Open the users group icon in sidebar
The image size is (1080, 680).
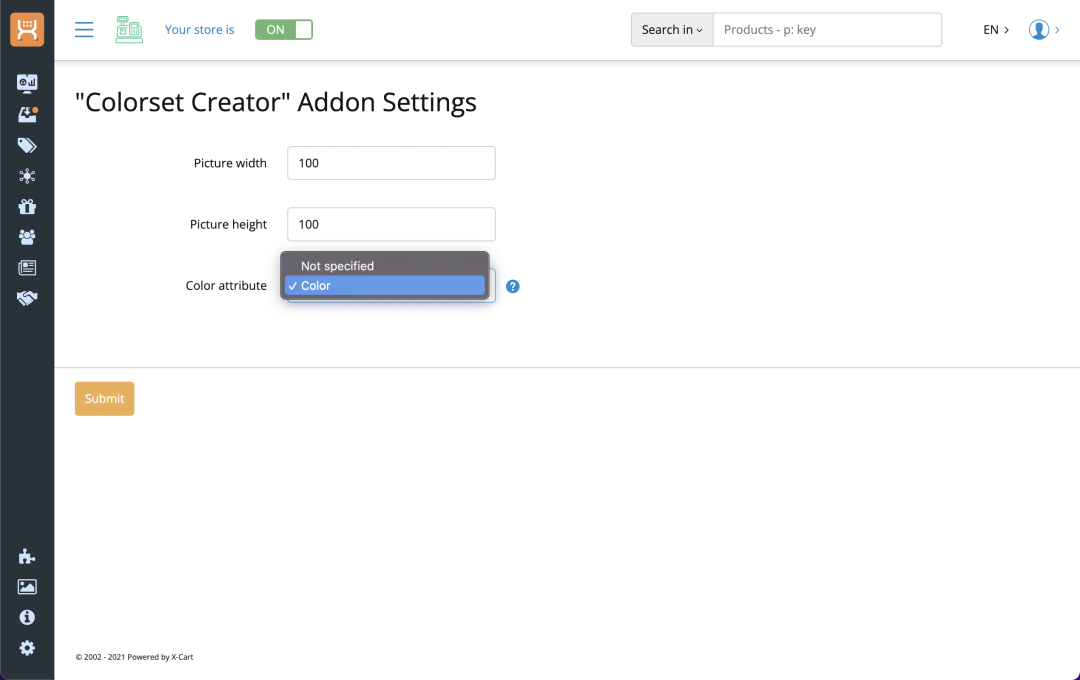(27, 237)
